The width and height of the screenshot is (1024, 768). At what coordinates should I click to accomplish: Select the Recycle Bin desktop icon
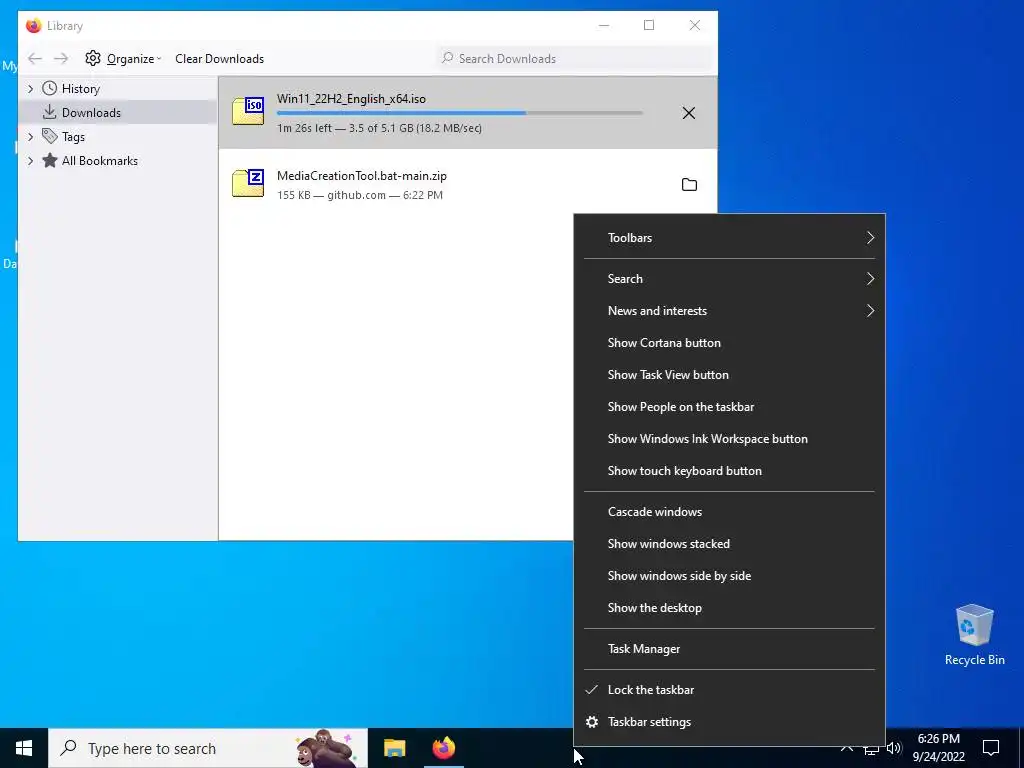[x=974, y=634]
